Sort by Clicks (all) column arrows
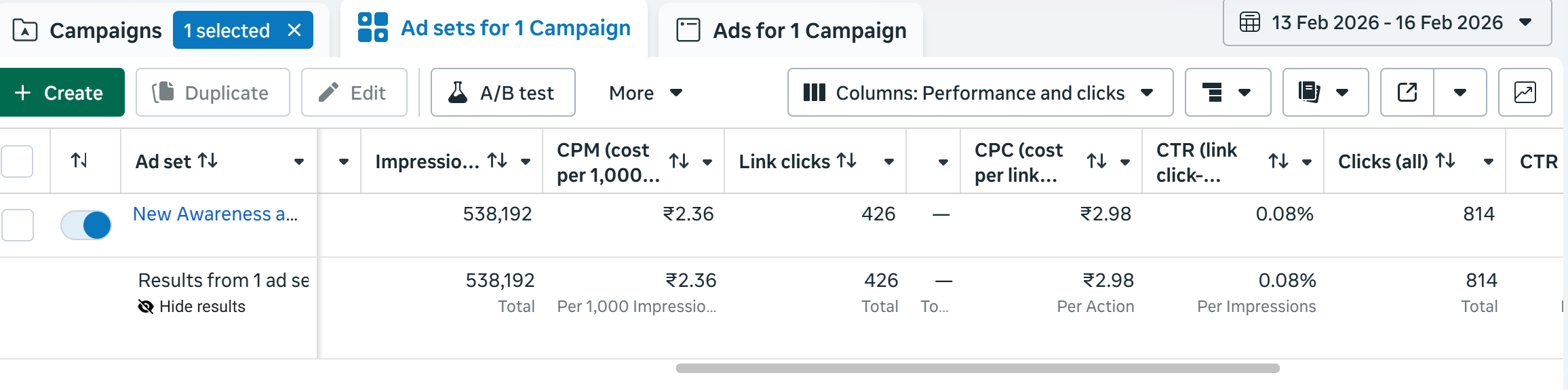Image resolution: width=1568 pixels, height=390 pixels. pos(1445,161)
